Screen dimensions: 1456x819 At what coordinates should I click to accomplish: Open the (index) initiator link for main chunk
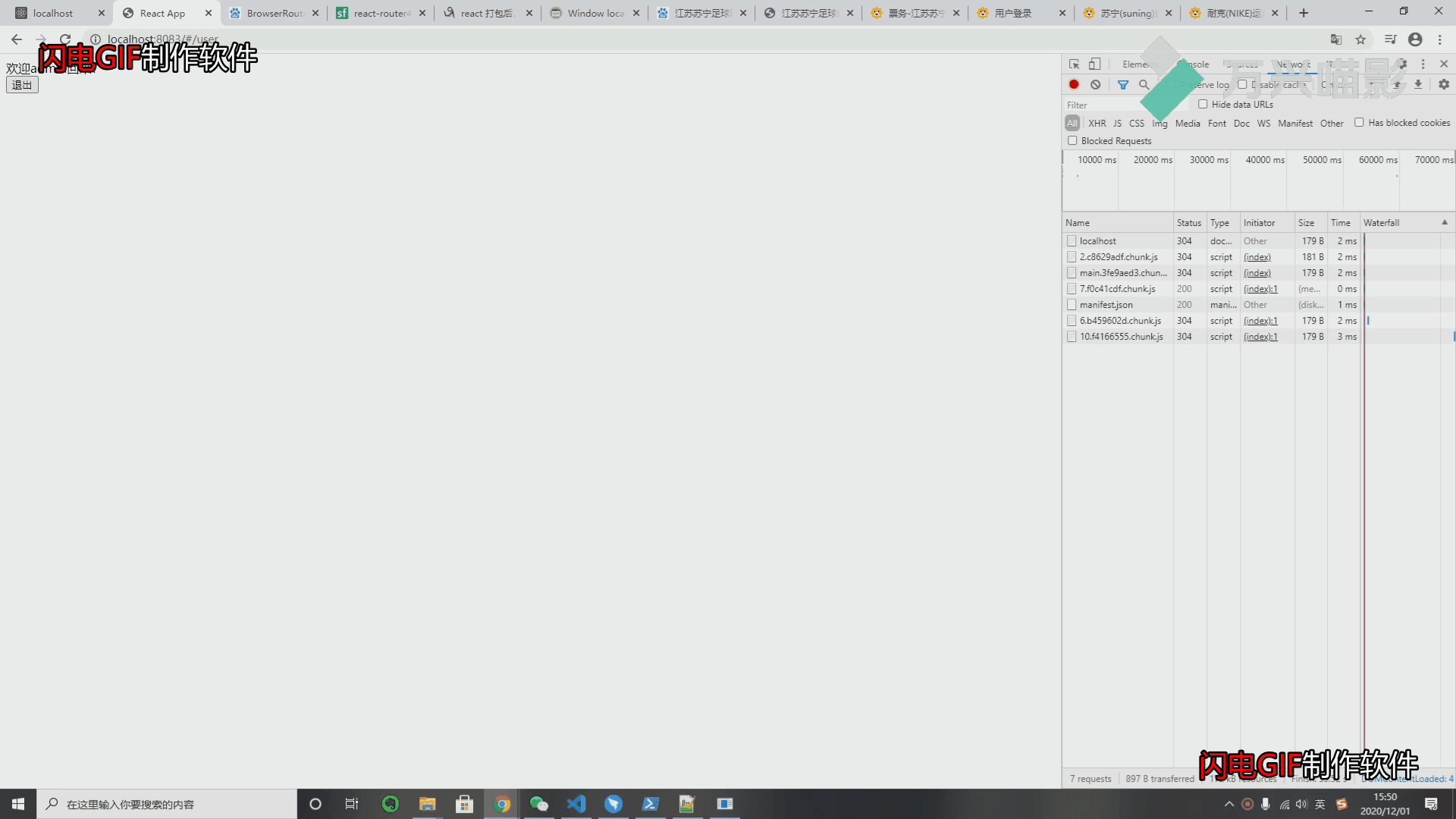[1257, 273]
